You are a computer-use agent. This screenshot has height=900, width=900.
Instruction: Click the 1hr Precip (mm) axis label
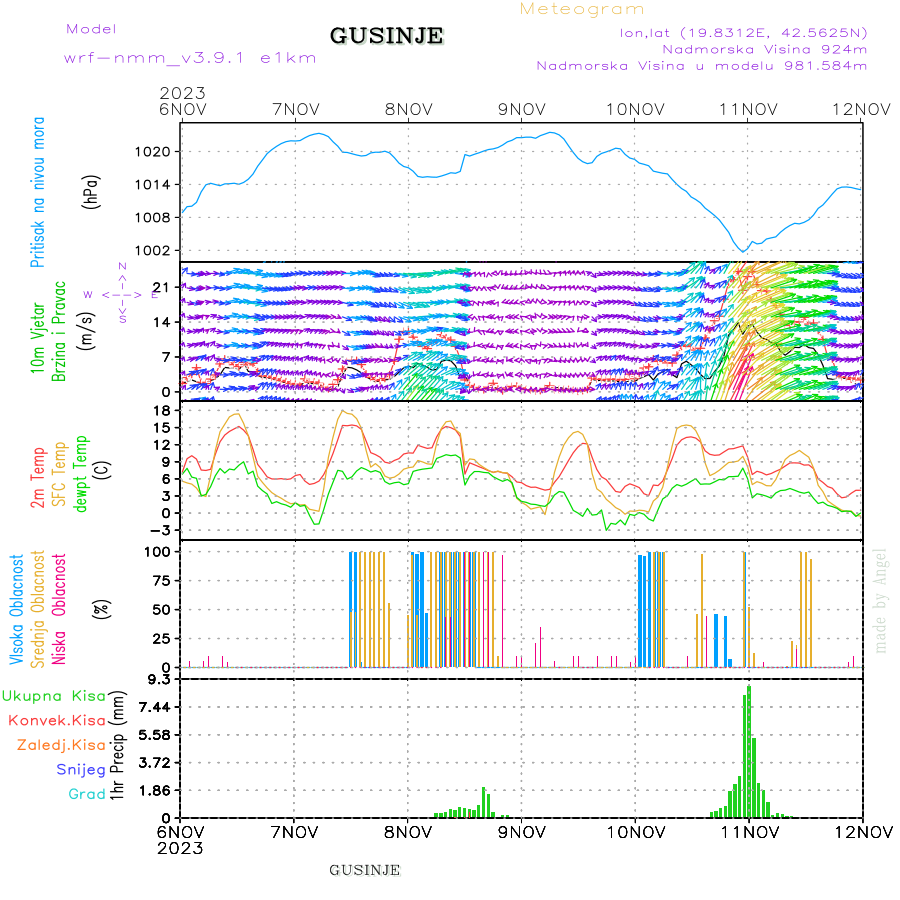coord(117,745)
